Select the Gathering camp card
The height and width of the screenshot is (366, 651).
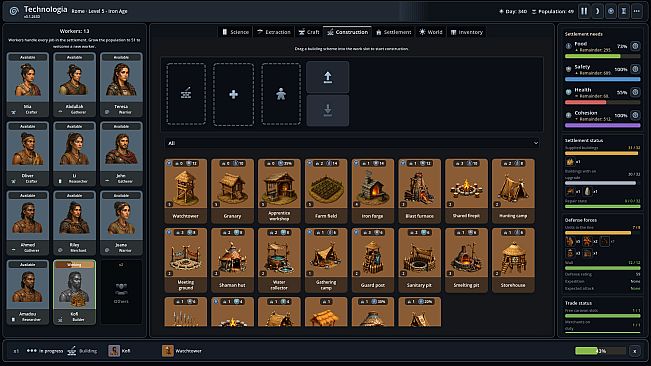[326, 260]
